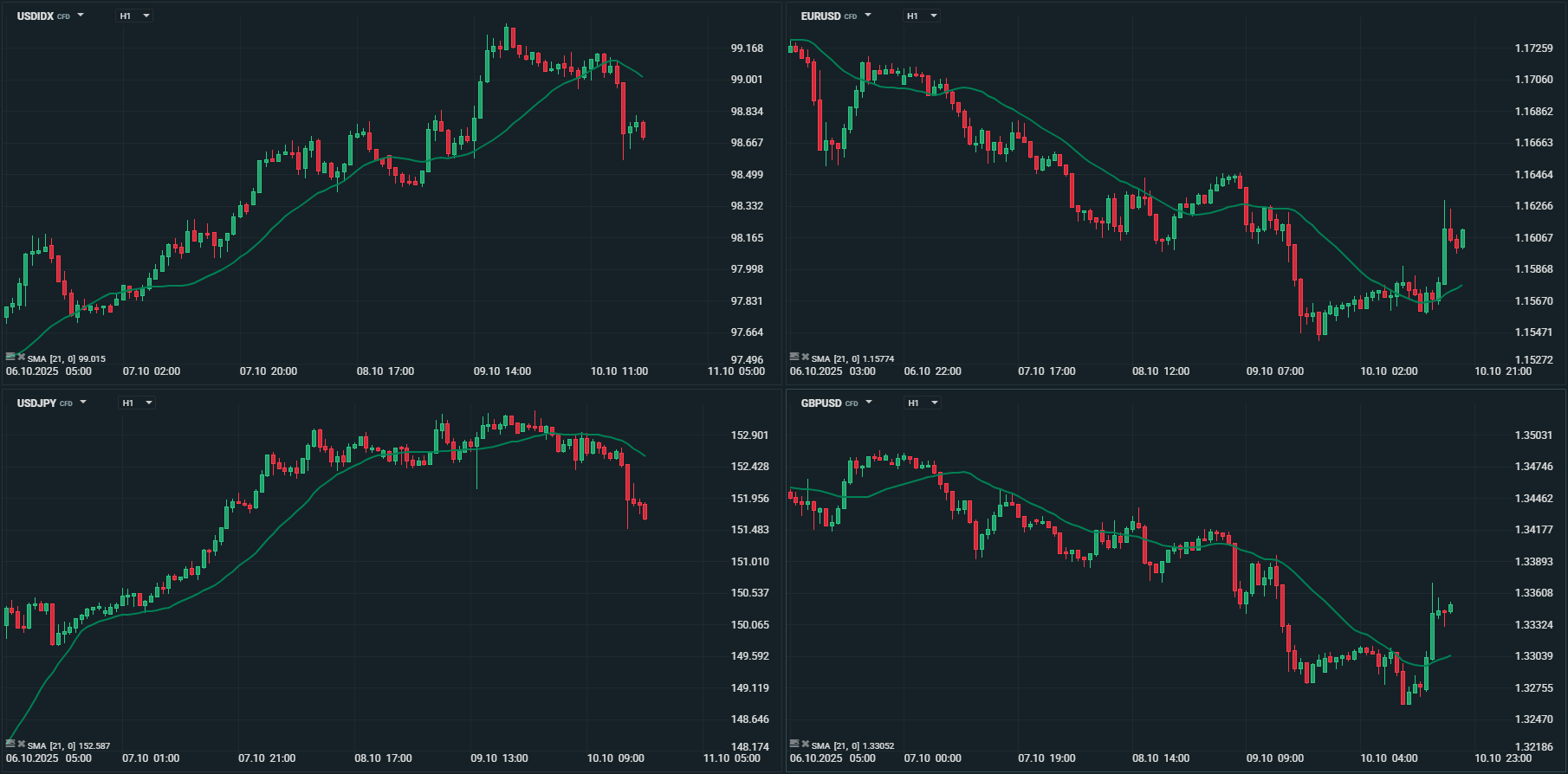The height and width of the screenshot is (774, 1568).
Task: Expand the GBPUSD symbol selector arrow
Action: pyautogui.click(x=869, y=403)
